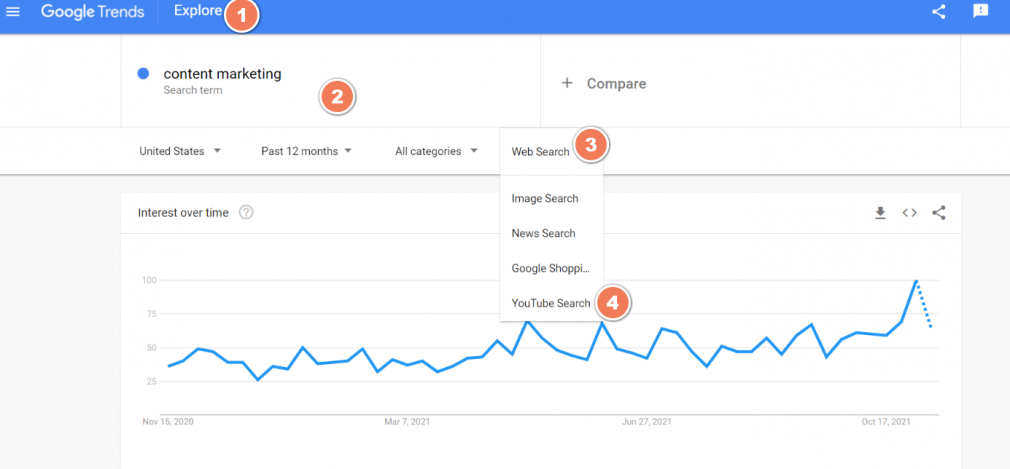The image size is (1010, 469).
Task: Expand the All categories dropdown
Action: click(437, 151)
